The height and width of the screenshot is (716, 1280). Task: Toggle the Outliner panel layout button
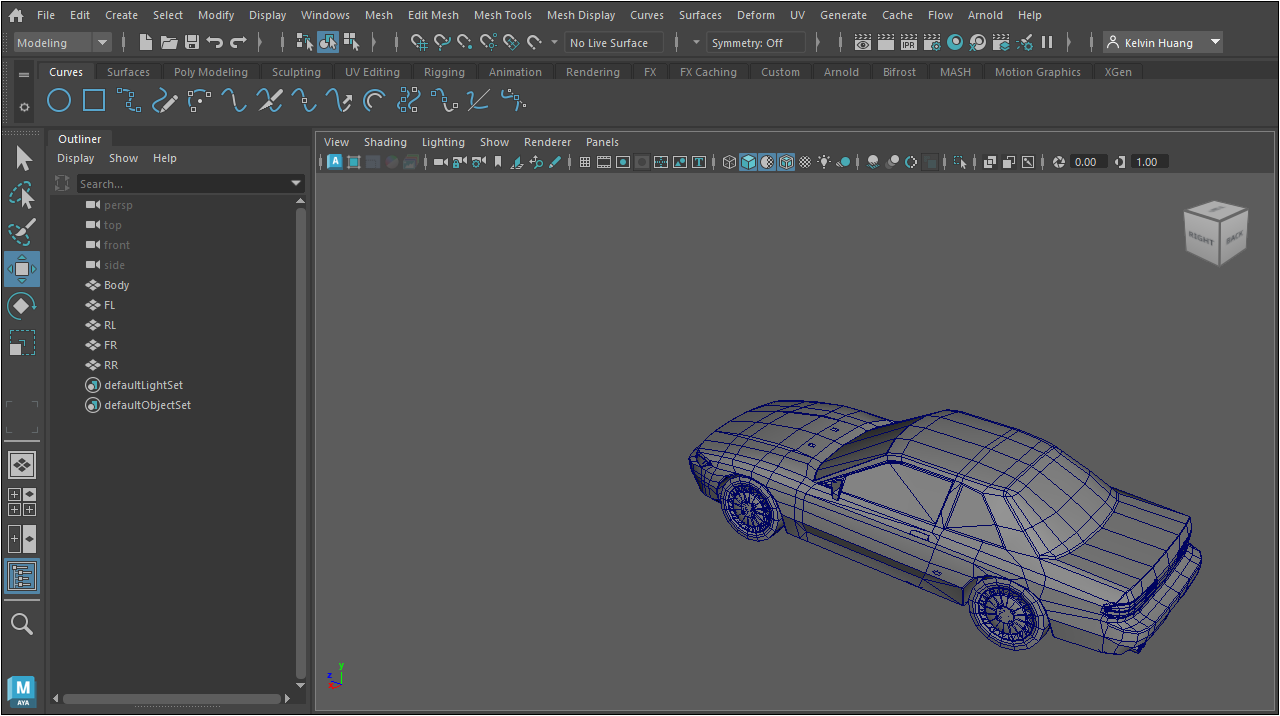pyautogui.click(x=22, y=576)
